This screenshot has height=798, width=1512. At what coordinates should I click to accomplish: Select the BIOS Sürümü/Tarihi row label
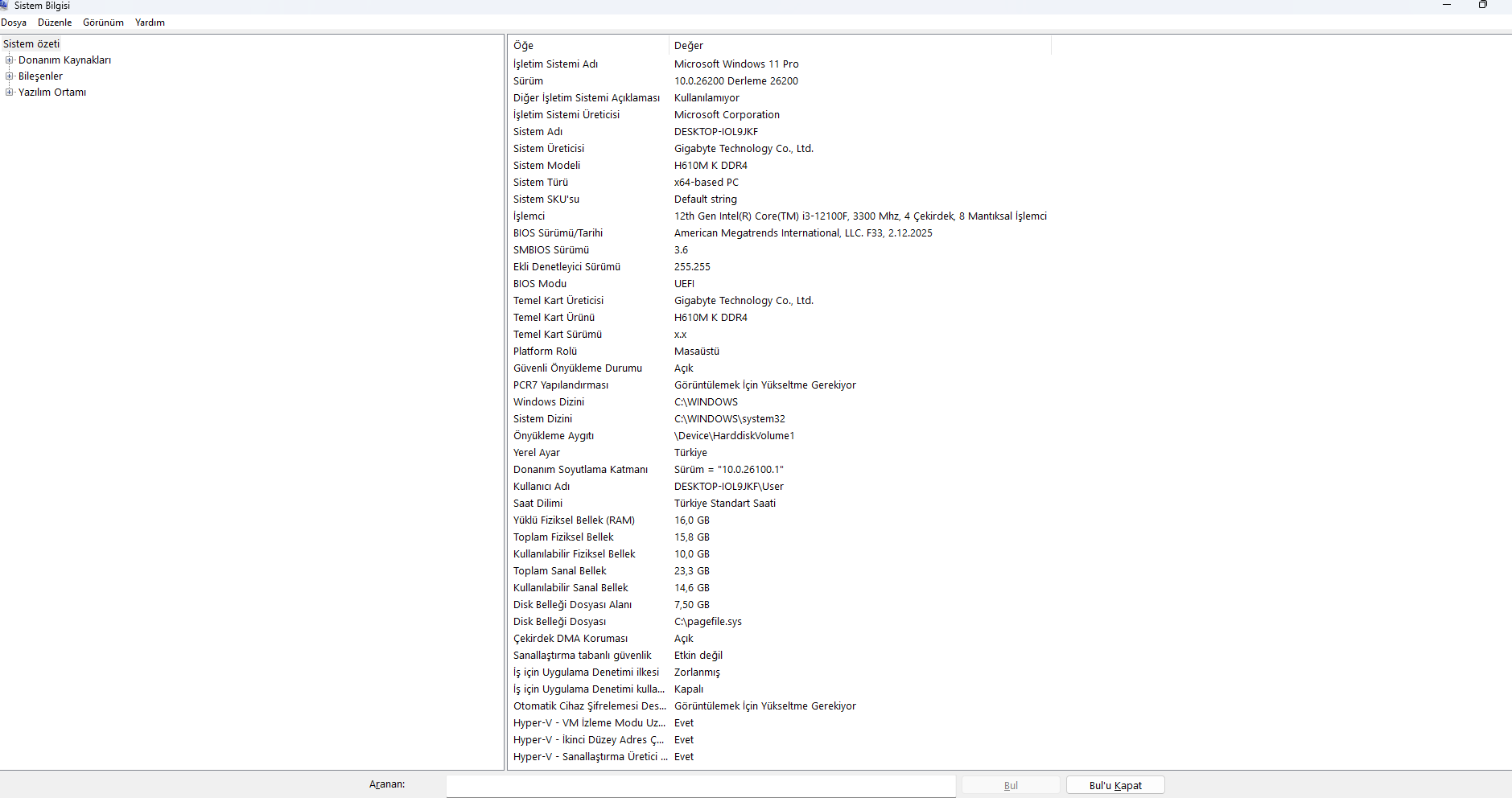(558, 233)
